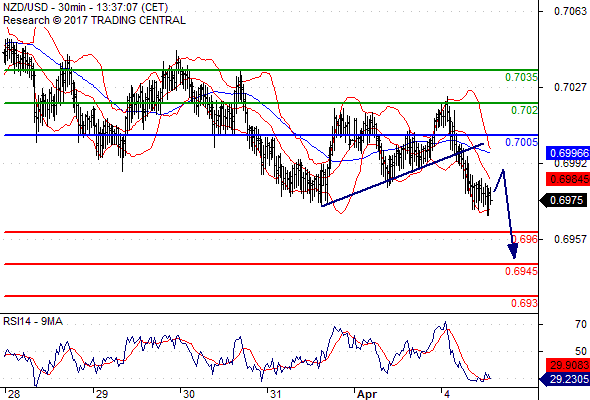The height and width of the screenshot is (400, 590).
Task: Click the black 0.6975 current price marker
Action: (563, 200)
